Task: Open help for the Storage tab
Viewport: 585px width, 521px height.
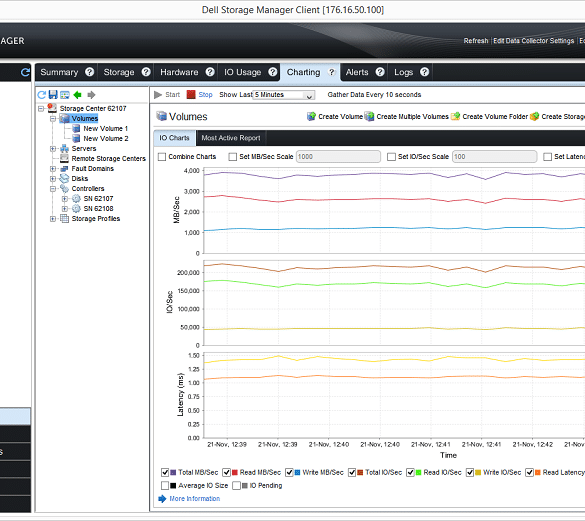Action: tap(146, 72)
